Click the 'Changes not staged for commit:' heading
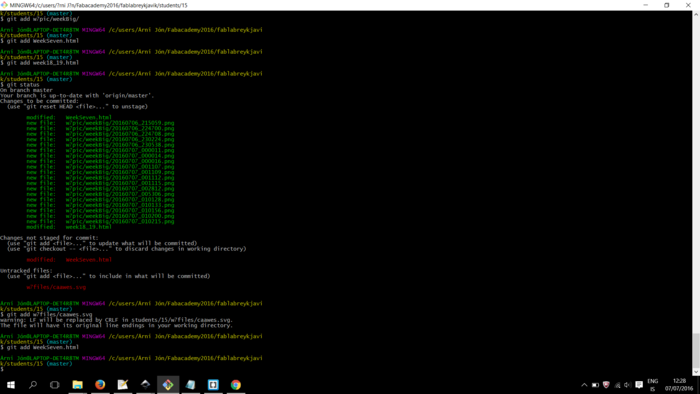Viewport: 700px width, 394px height. click(x=49, y=238)
